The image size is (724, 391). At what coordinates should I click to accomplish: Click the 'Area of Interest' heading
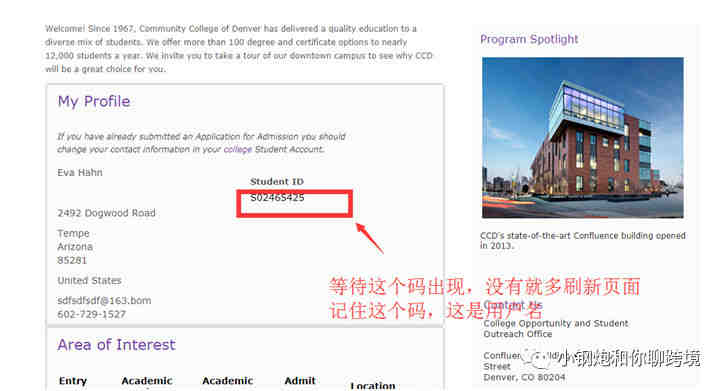point(116,344)
